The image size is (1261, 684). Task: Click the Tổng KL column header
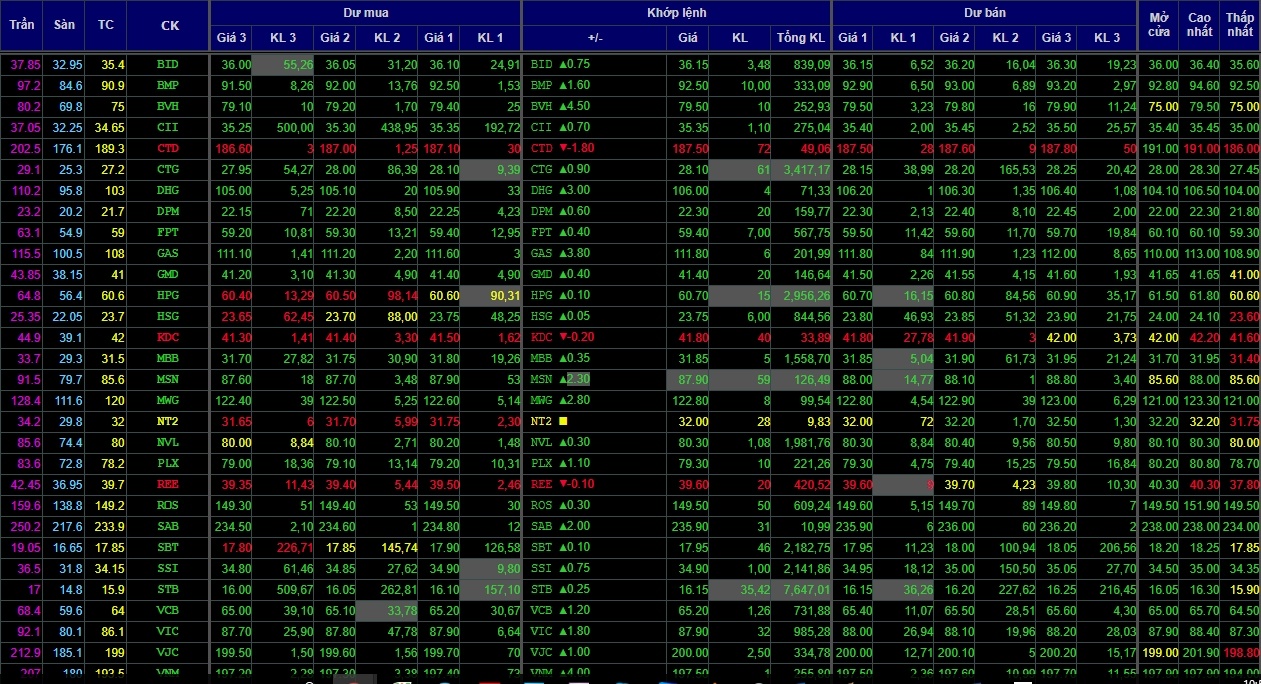click(x=801, y=38)
